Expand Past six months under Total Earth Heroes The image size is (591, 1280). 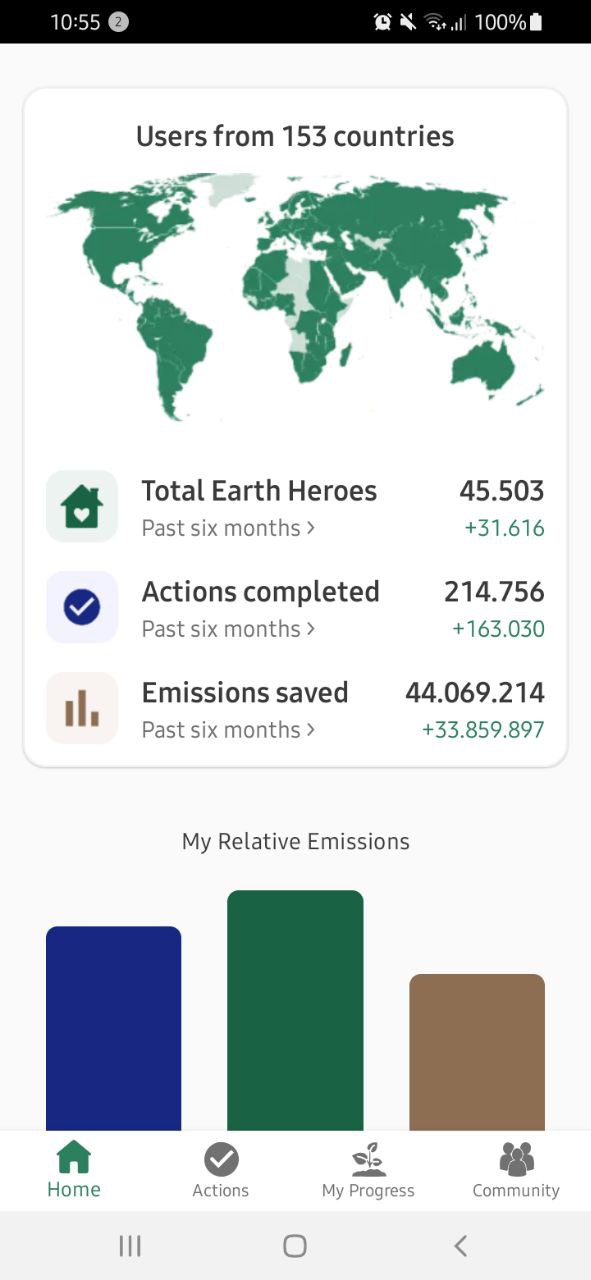tap(228, 527)
